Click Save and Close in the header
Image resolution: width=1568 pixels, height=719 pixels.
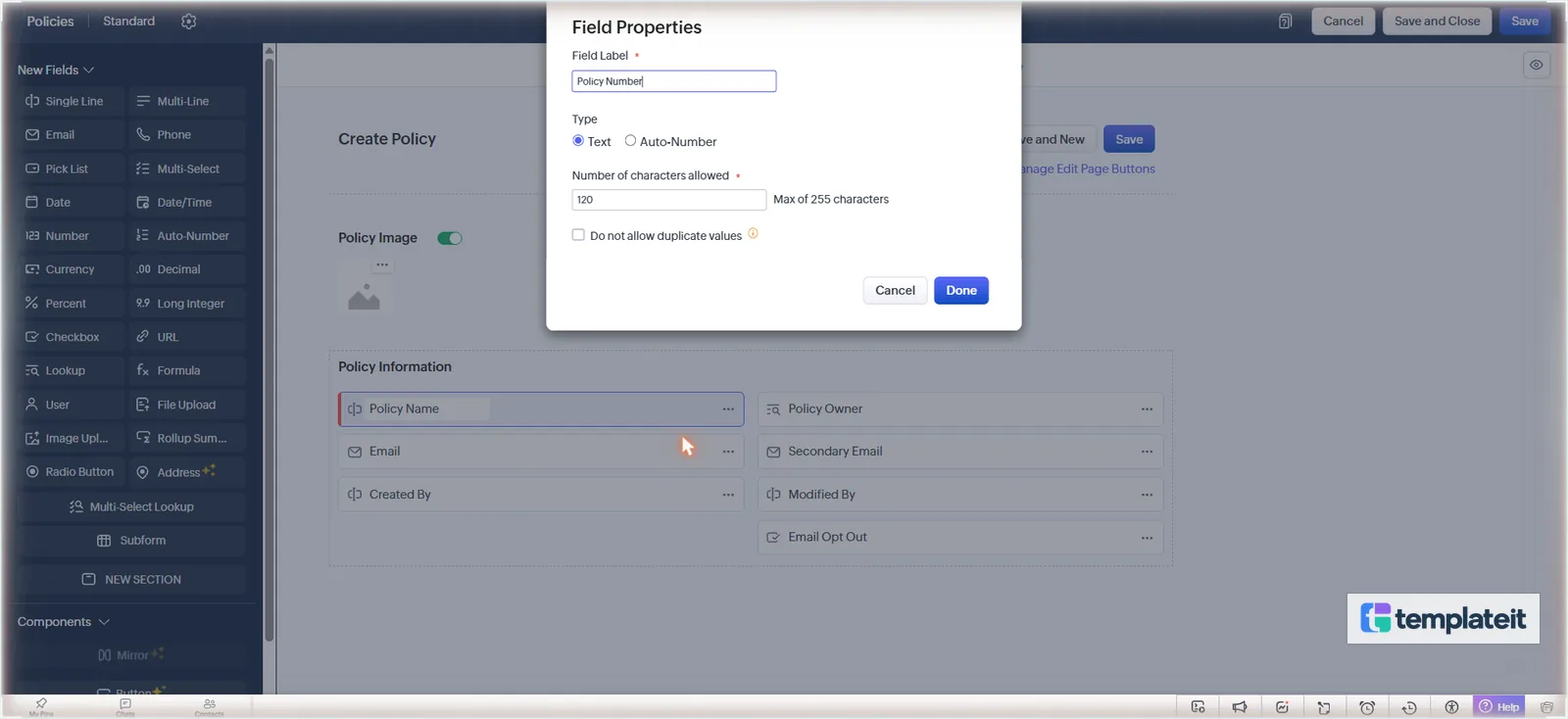click(1437, 21)
